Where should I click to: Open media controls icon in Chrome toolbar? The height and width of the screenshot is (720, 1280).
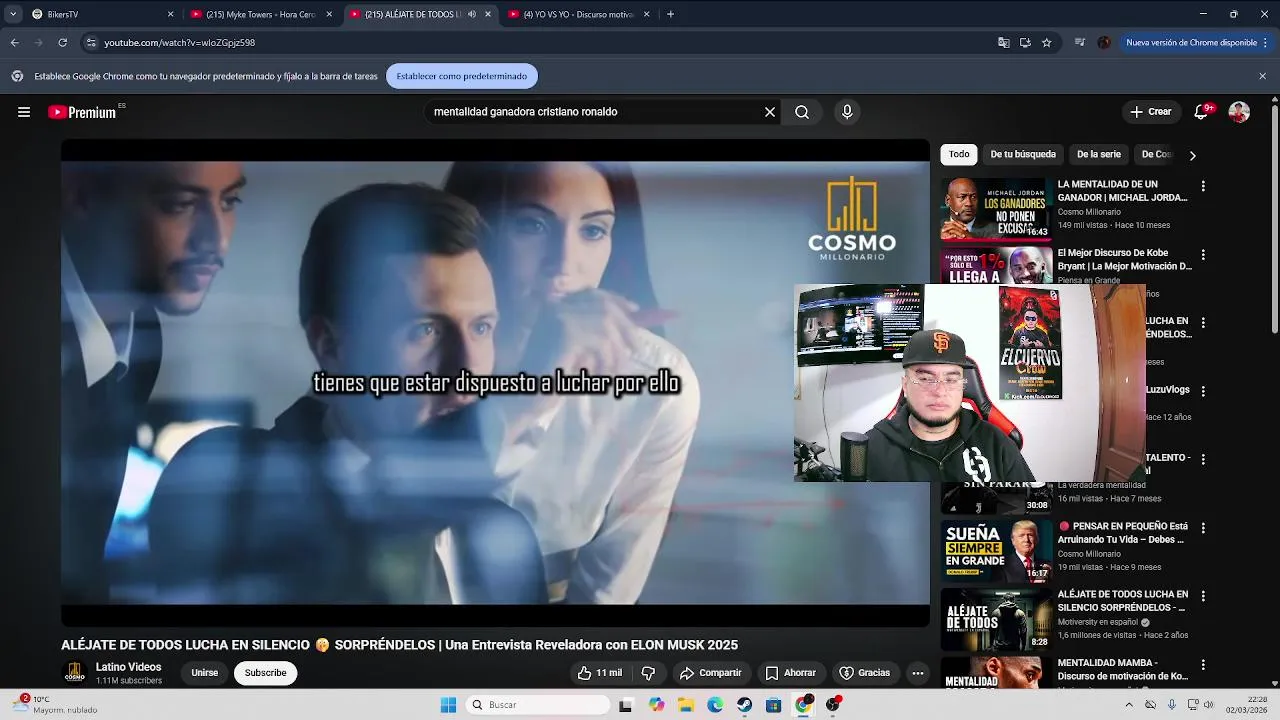pyautogui.click(x=1080, y=43)
